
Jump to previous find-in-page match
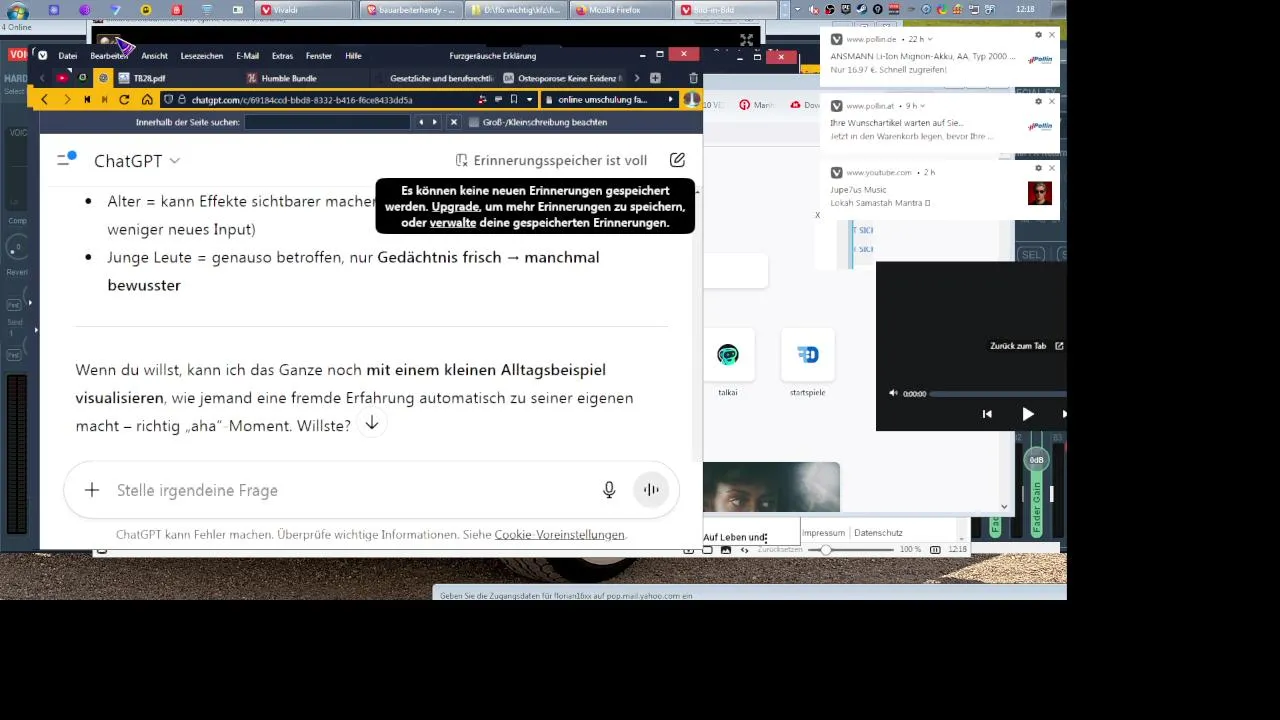(421, 122)
